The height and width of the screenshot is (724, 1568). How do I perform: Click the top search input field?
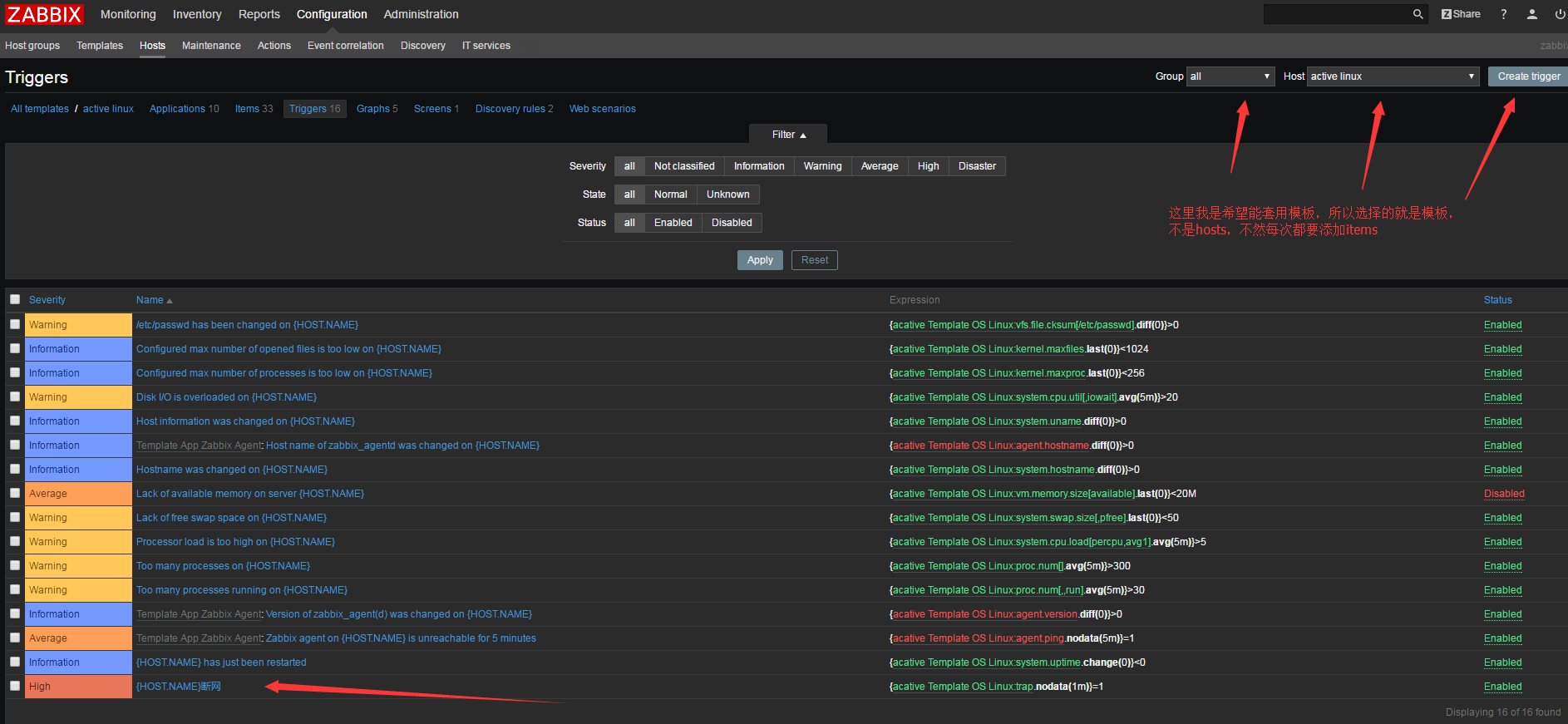1337,14
